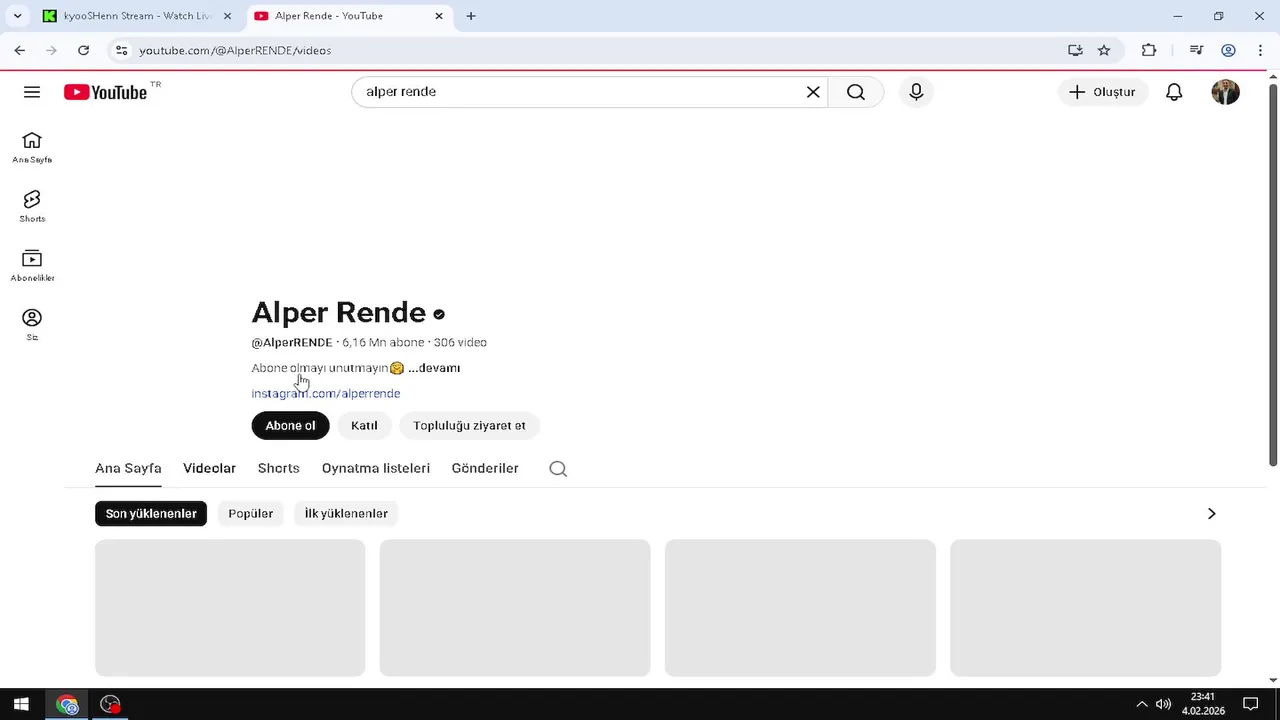Screen dimensions: 1280x720
Task: Open a new browser tab
Action: pos(471,16)
